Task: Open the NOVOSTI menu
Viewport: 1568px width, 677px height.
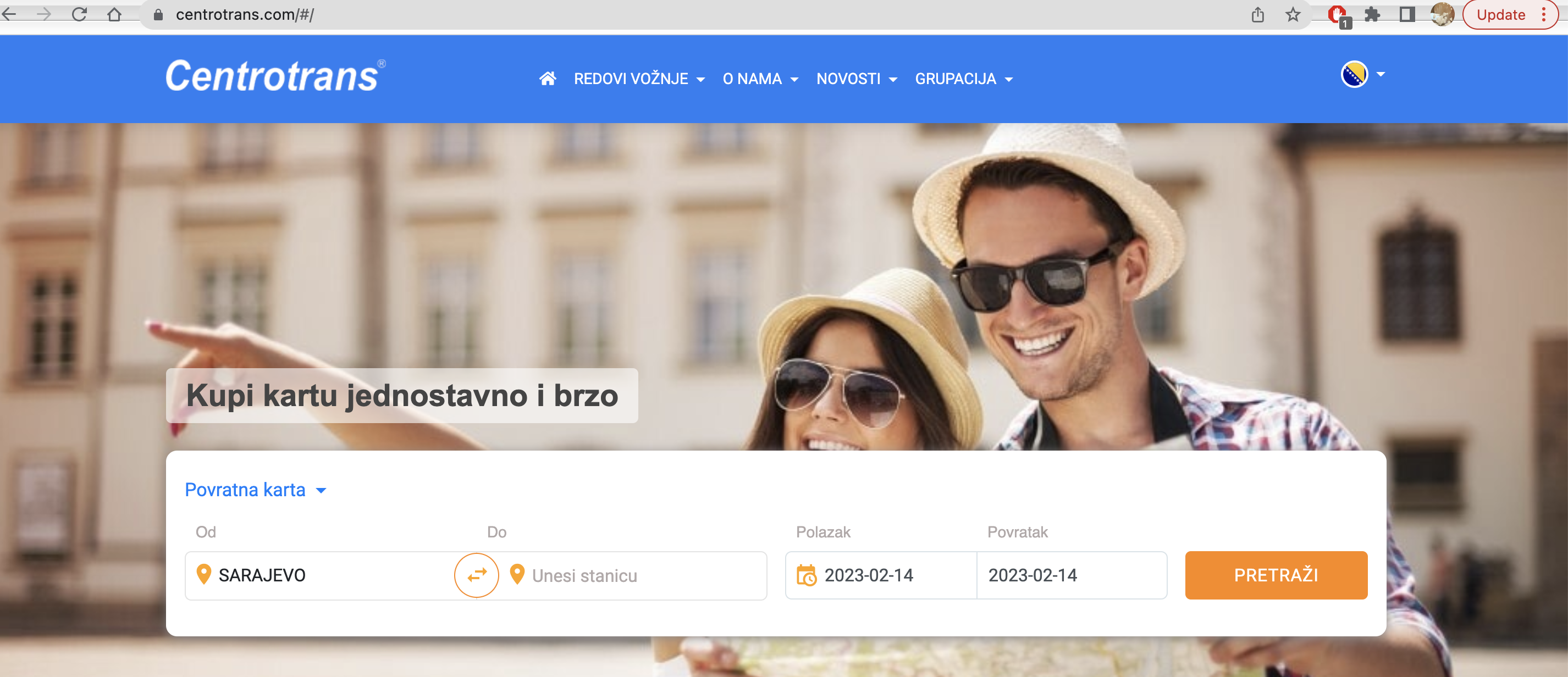Action: (x=857, y=79)
